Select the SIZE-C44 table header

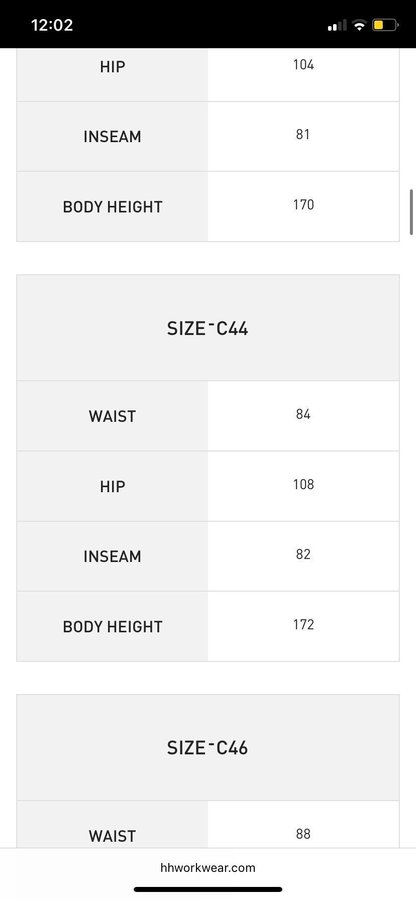coord(208,328)
